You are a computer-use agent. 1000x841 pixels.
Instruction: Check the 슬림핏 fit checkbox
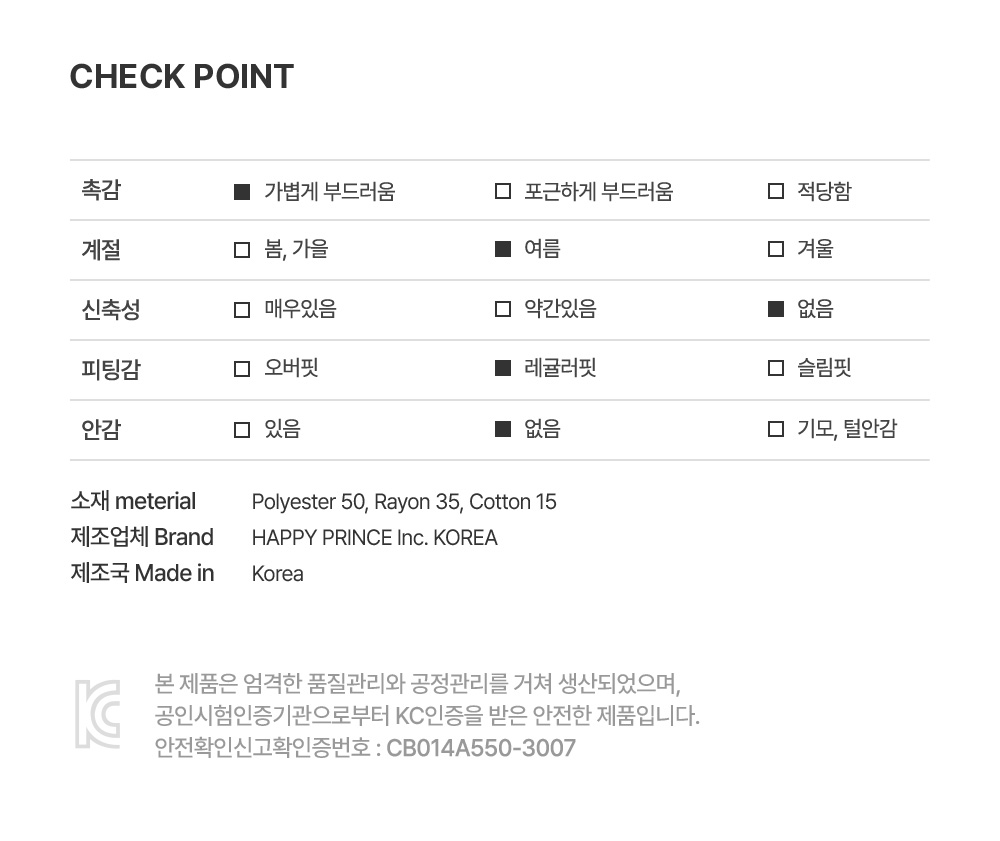(775, 369)
